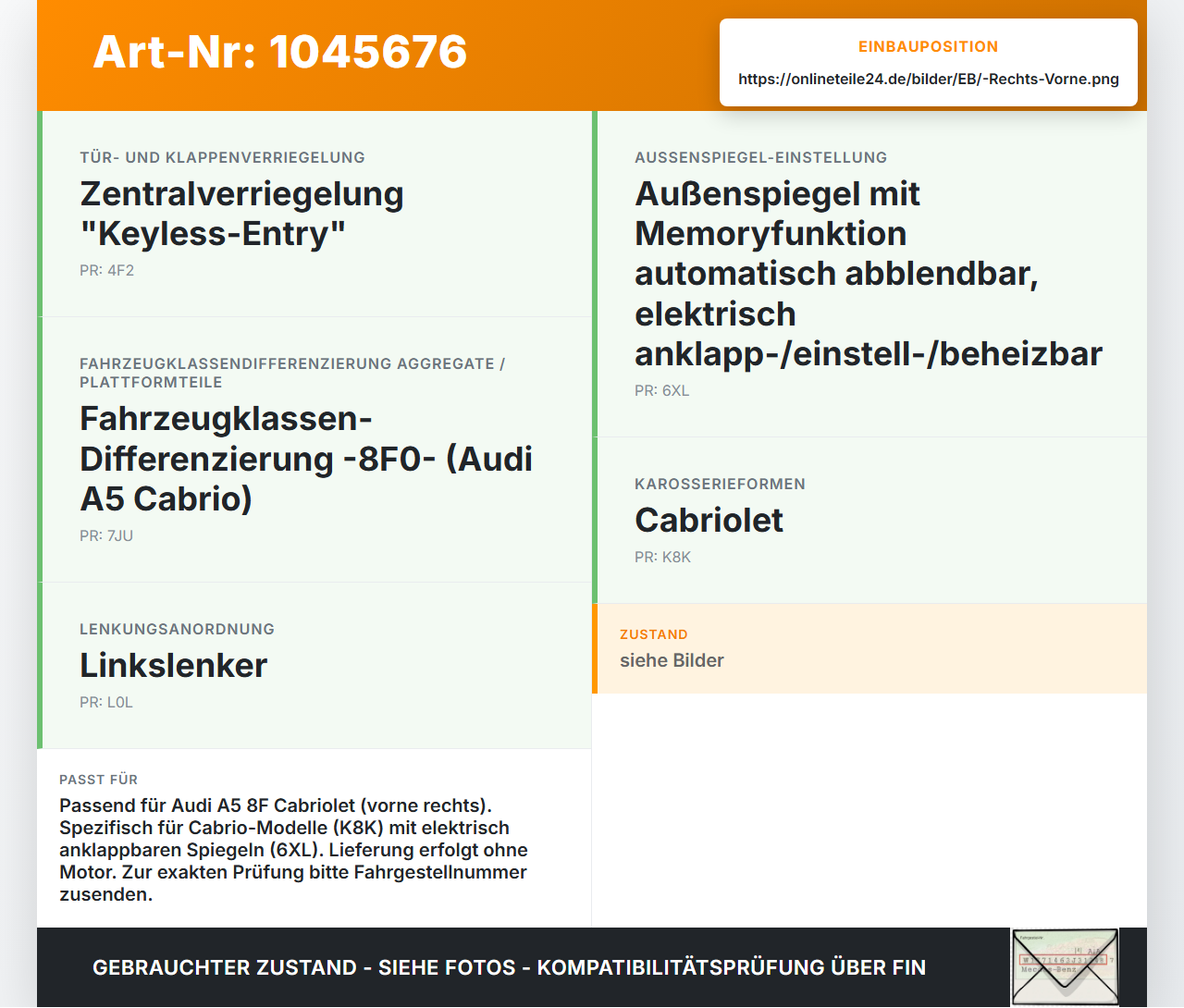Click the PR: 6XL code
This screenshot has height=1008, width=1184.
click(x=662, y=391)
